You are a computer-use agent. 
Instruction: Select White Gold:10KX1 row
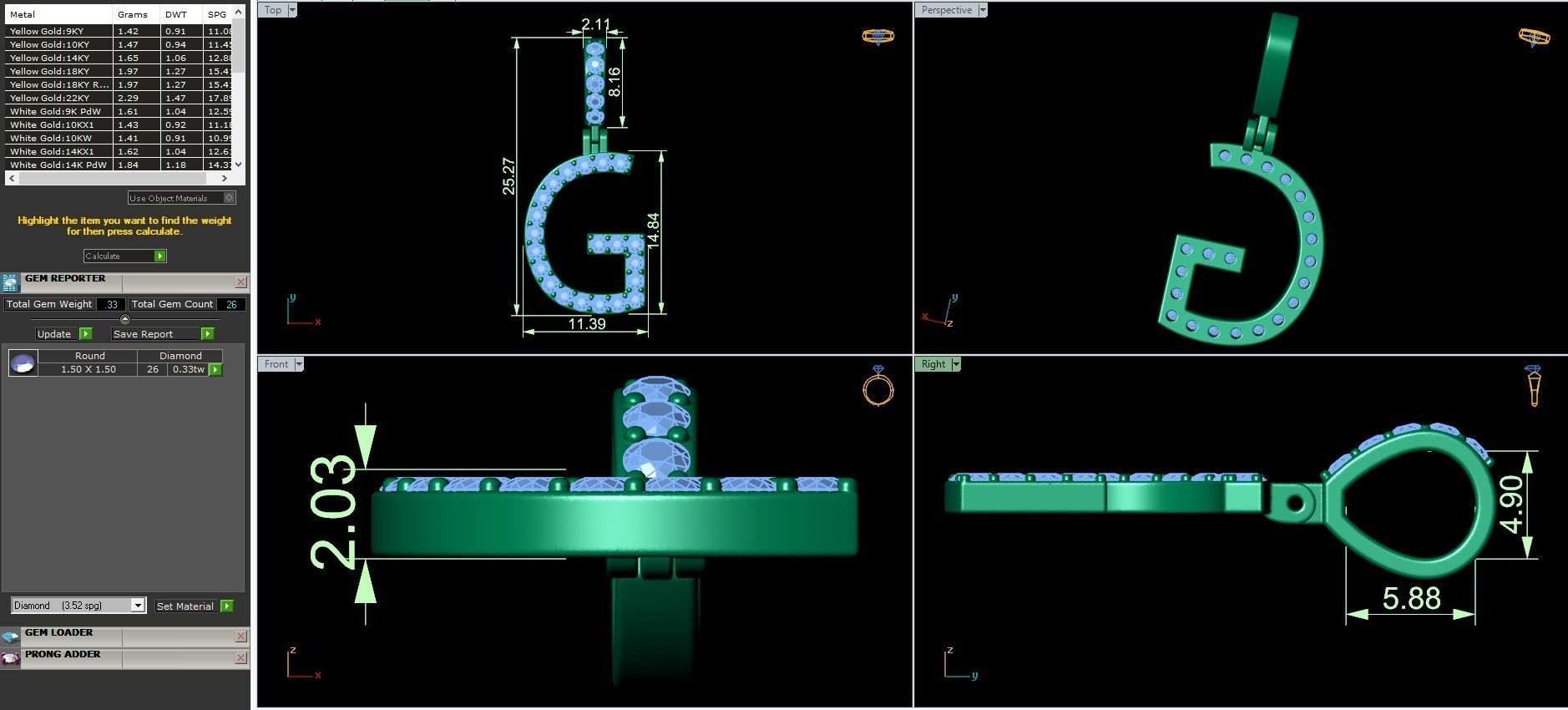[x=119, y=124]
